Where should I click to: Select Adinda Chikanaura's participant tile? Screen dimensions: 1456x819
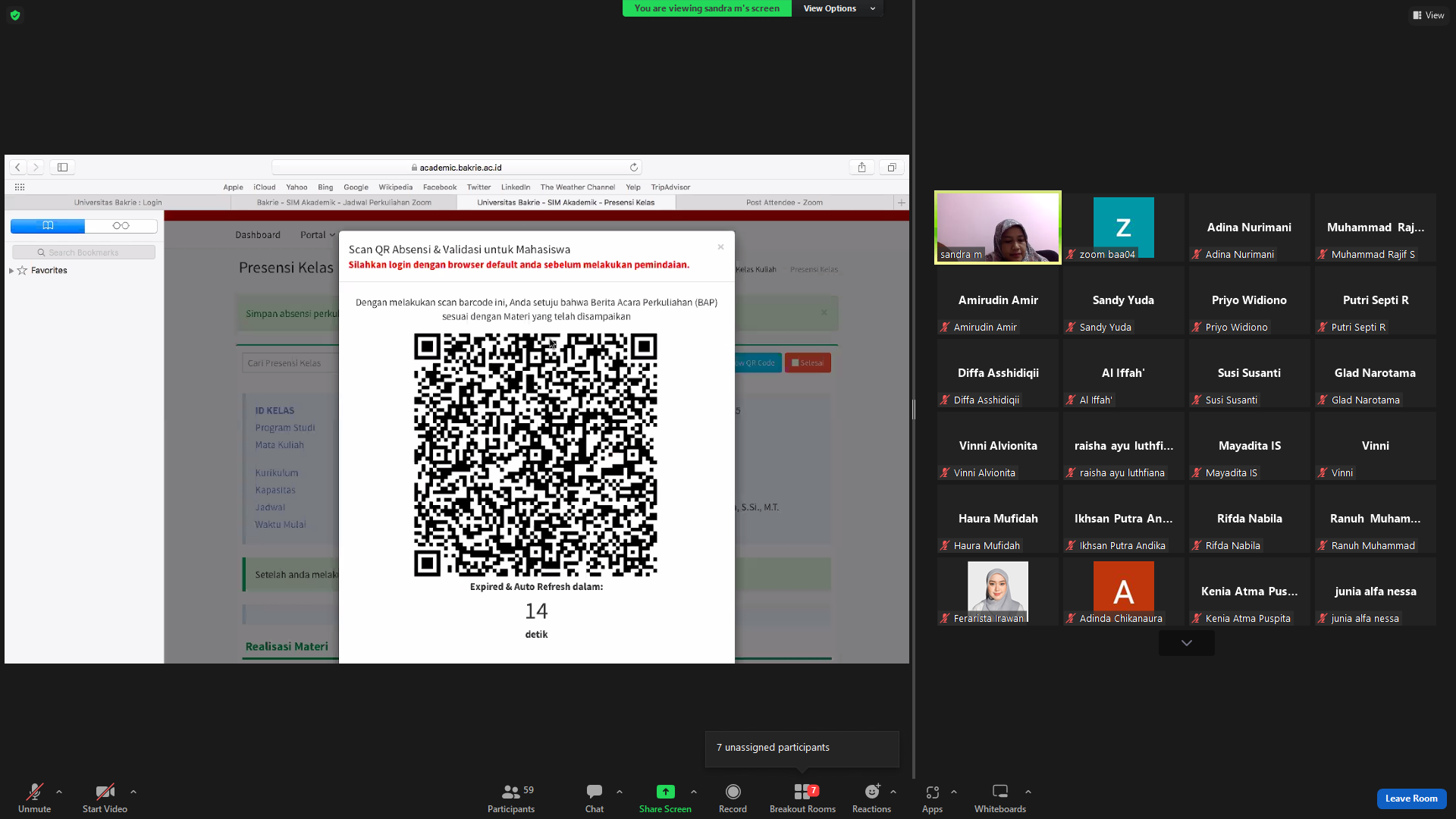pos(1124,591)
